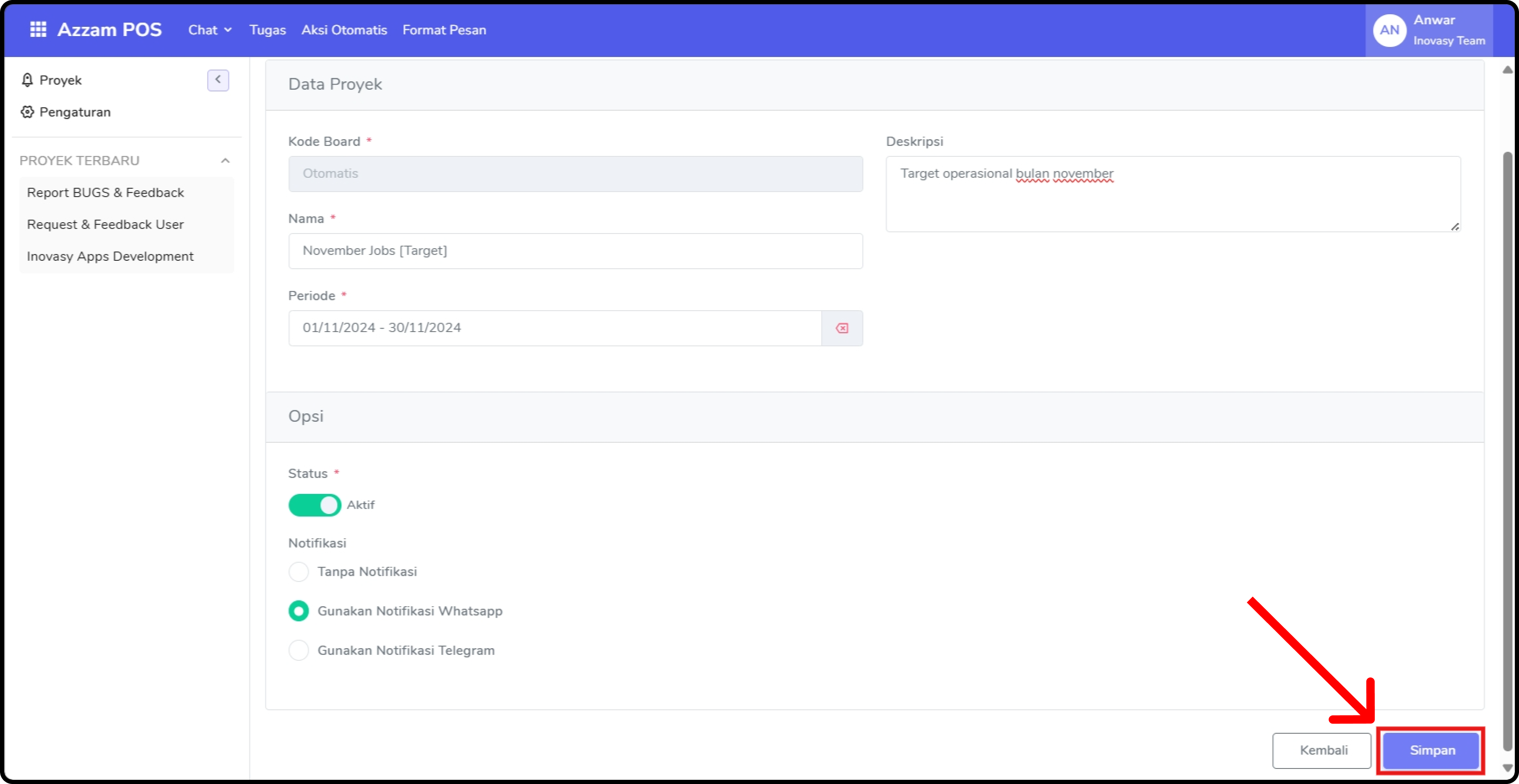
Task: Click scrollbar down arrow
Action: click(x=1507, y=768)
